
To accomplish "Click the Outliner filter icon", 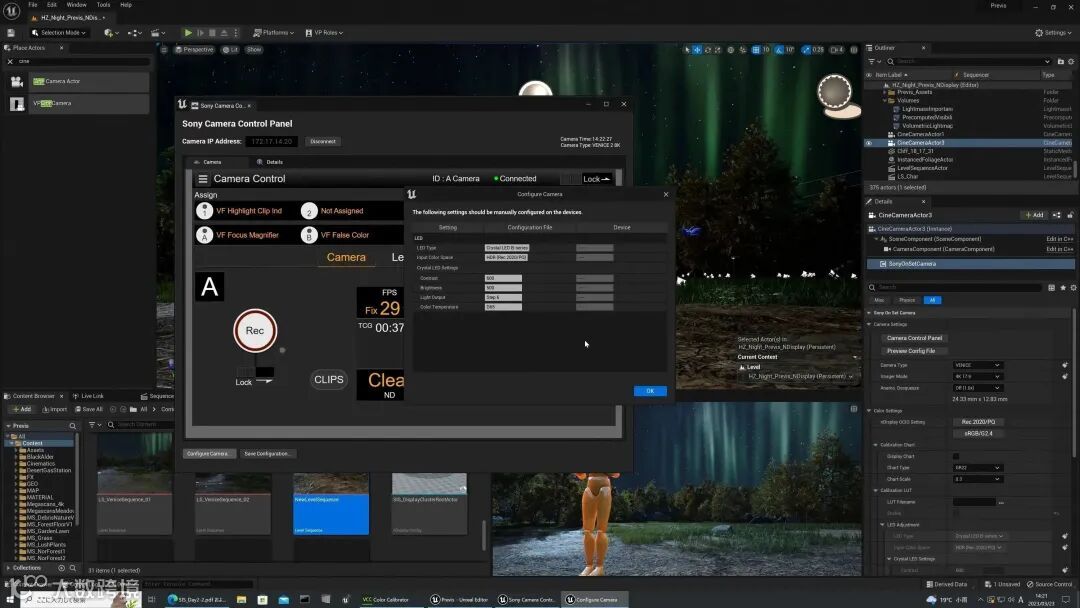I will click(x=873, y=61).
